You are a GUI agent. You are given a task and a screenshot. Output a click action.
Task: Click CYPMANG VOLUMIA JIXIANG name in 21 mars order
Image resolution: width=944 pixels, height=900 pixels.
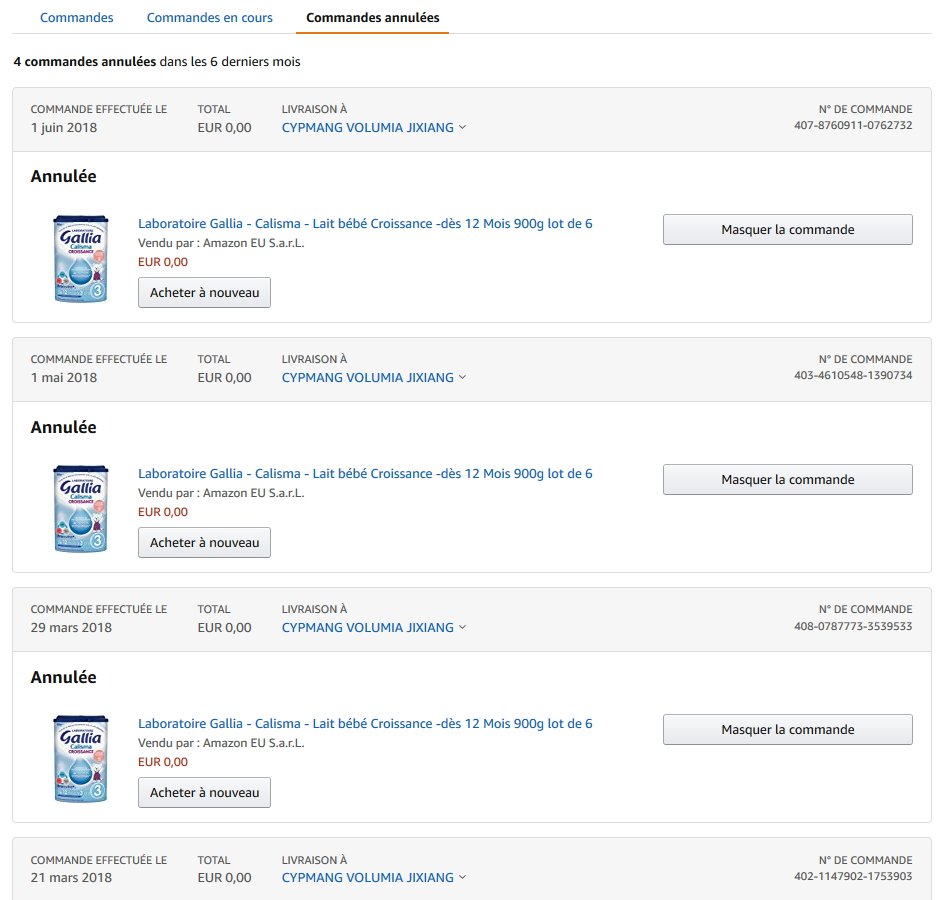[x=367, y=877]
